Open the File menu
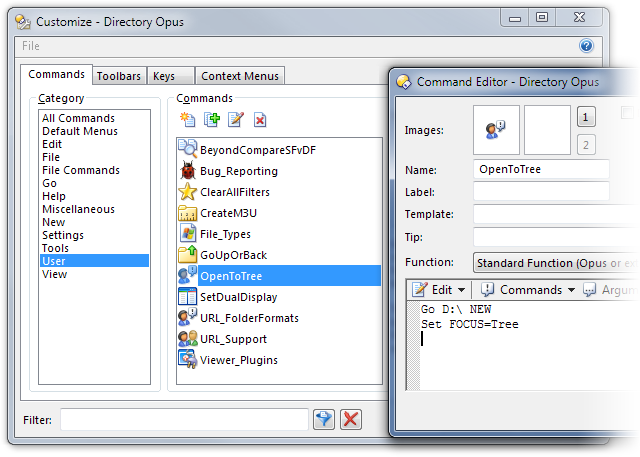Image resolution: width=640 pixels, height=457 pixels. pos(31,46)
